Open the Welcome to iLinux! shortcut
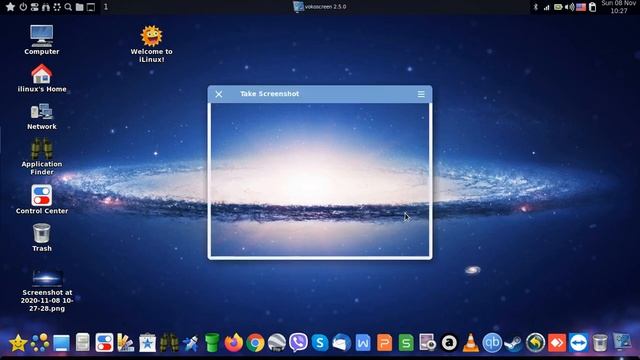 pos(151,44)
